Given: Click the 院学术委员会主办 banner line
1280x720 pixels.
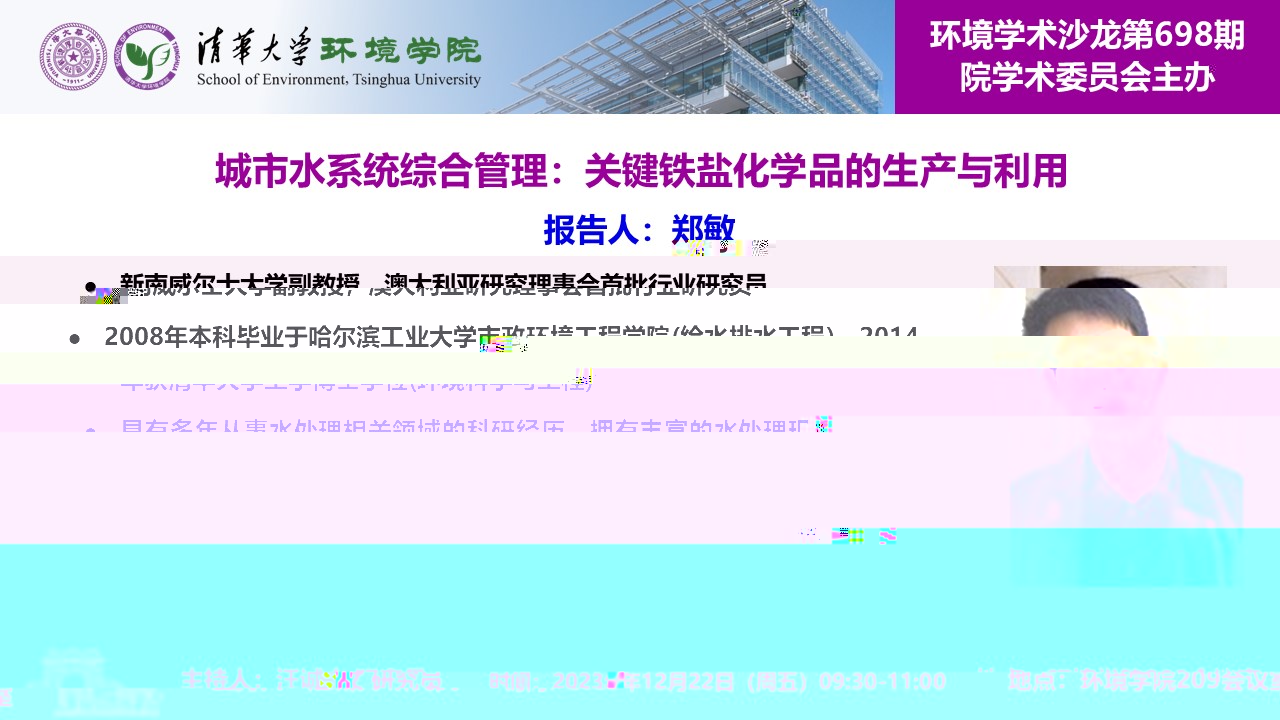Looking at the screenshot, I should [x=1087, y=78].
